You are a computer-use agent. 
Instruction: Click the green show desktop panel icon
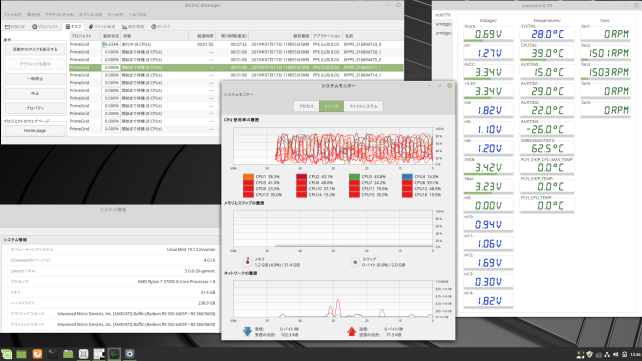click(x=21, y=354)
